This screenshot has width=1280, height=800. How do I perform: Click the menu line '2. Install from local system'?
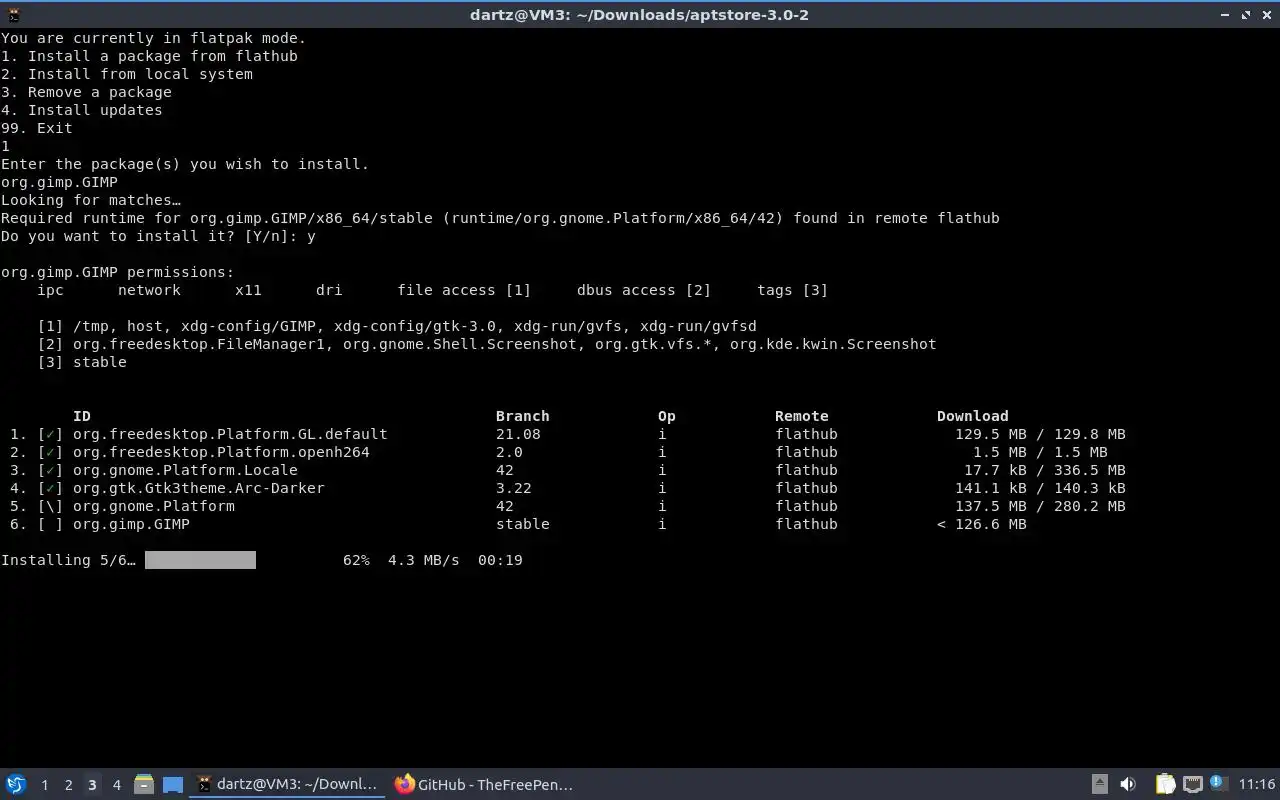pos(127,74)
